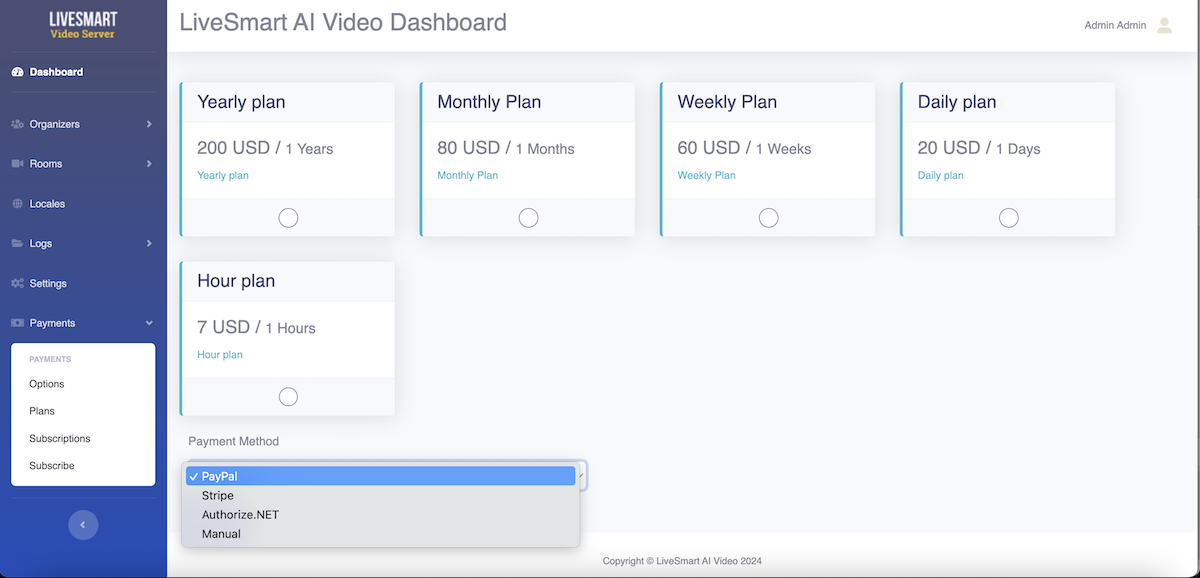Collapse the Payments menu chevron
Image resolution: width=1200 pixels, height=578 pixels.
[149, 324]
